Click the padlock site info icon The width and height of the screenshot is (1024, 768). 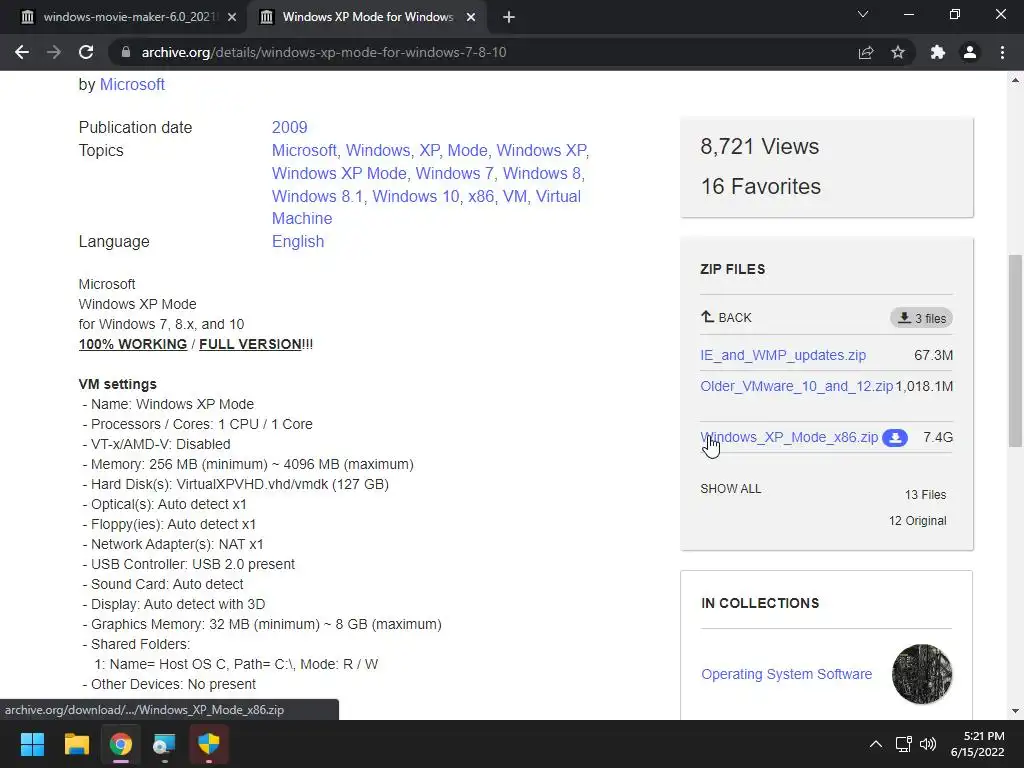(x=126, y=52)
